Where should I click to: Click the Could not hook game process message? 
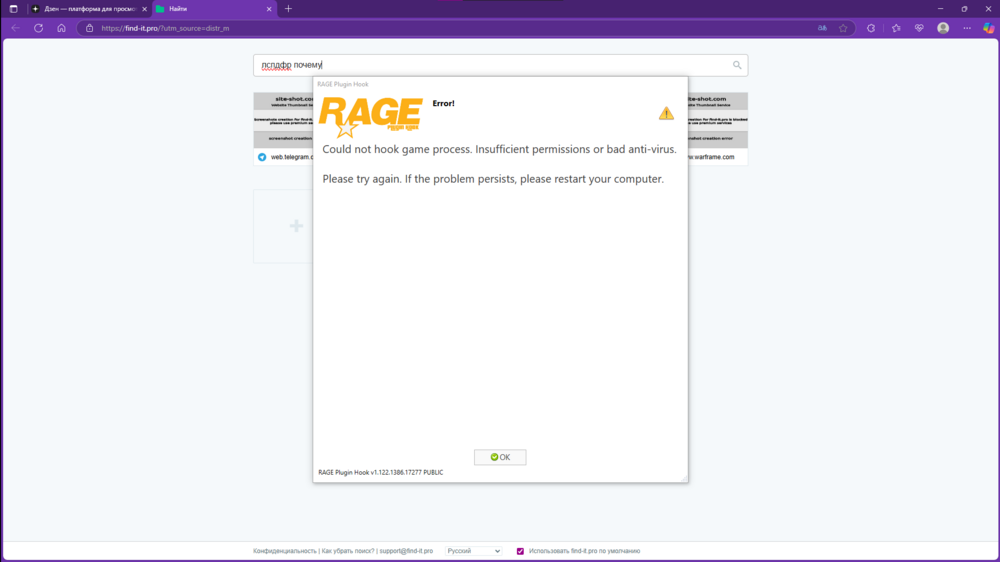click(x=499, y=149)
